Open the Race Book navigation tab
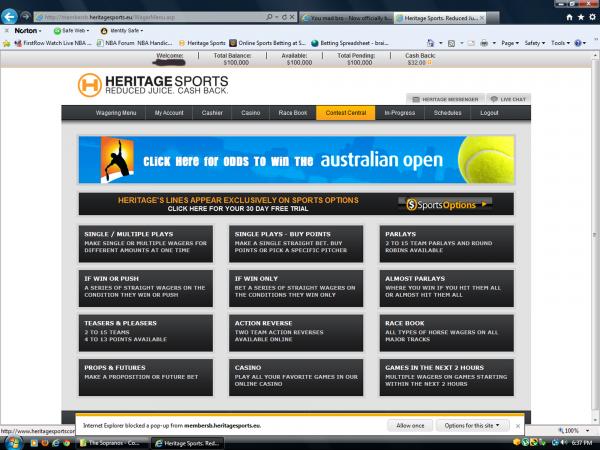This screenshot has height=450, width=600. [291, 113]
